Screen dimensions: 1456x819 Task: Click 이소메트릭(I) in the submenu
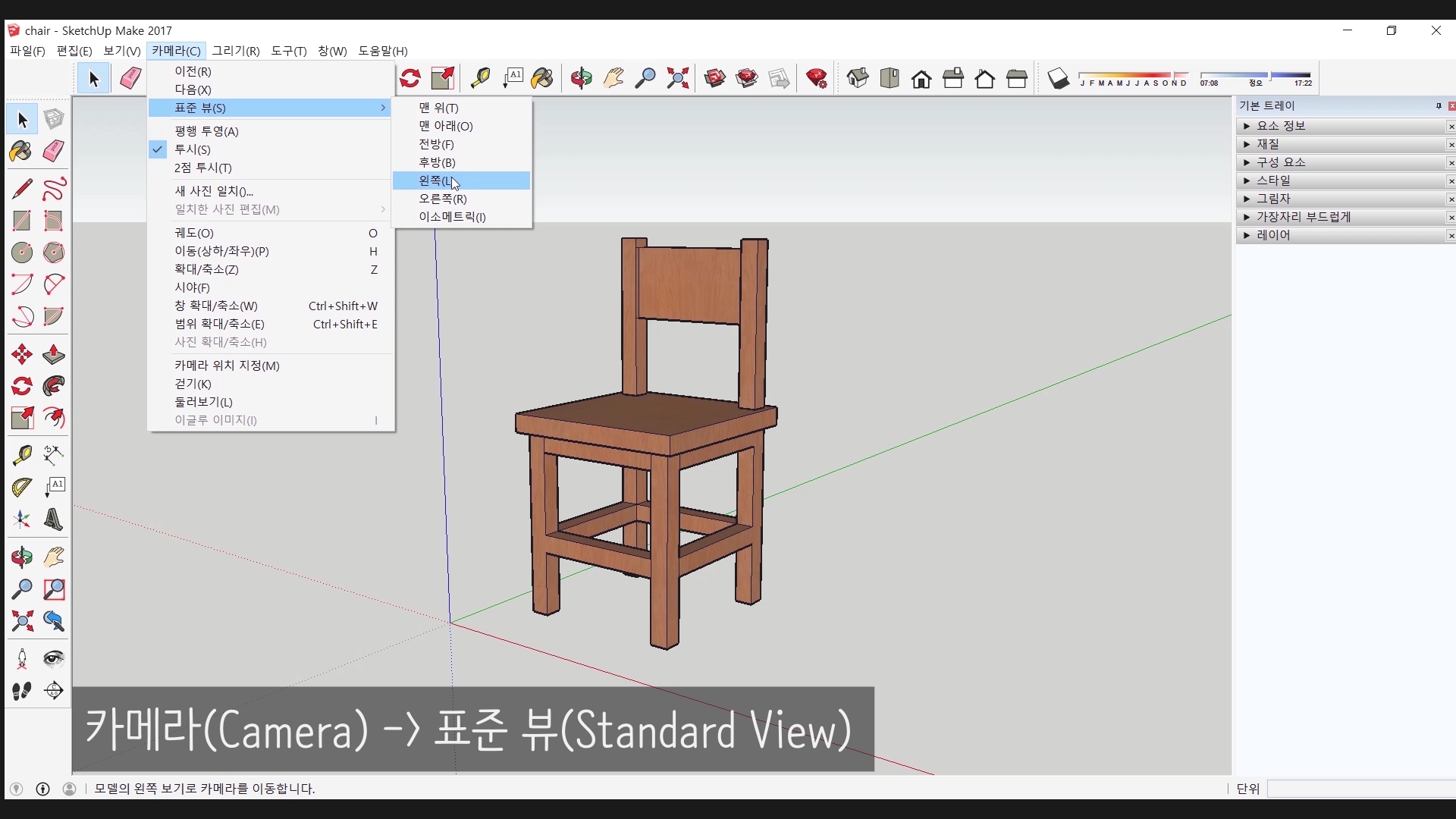(x=452, y=217)
